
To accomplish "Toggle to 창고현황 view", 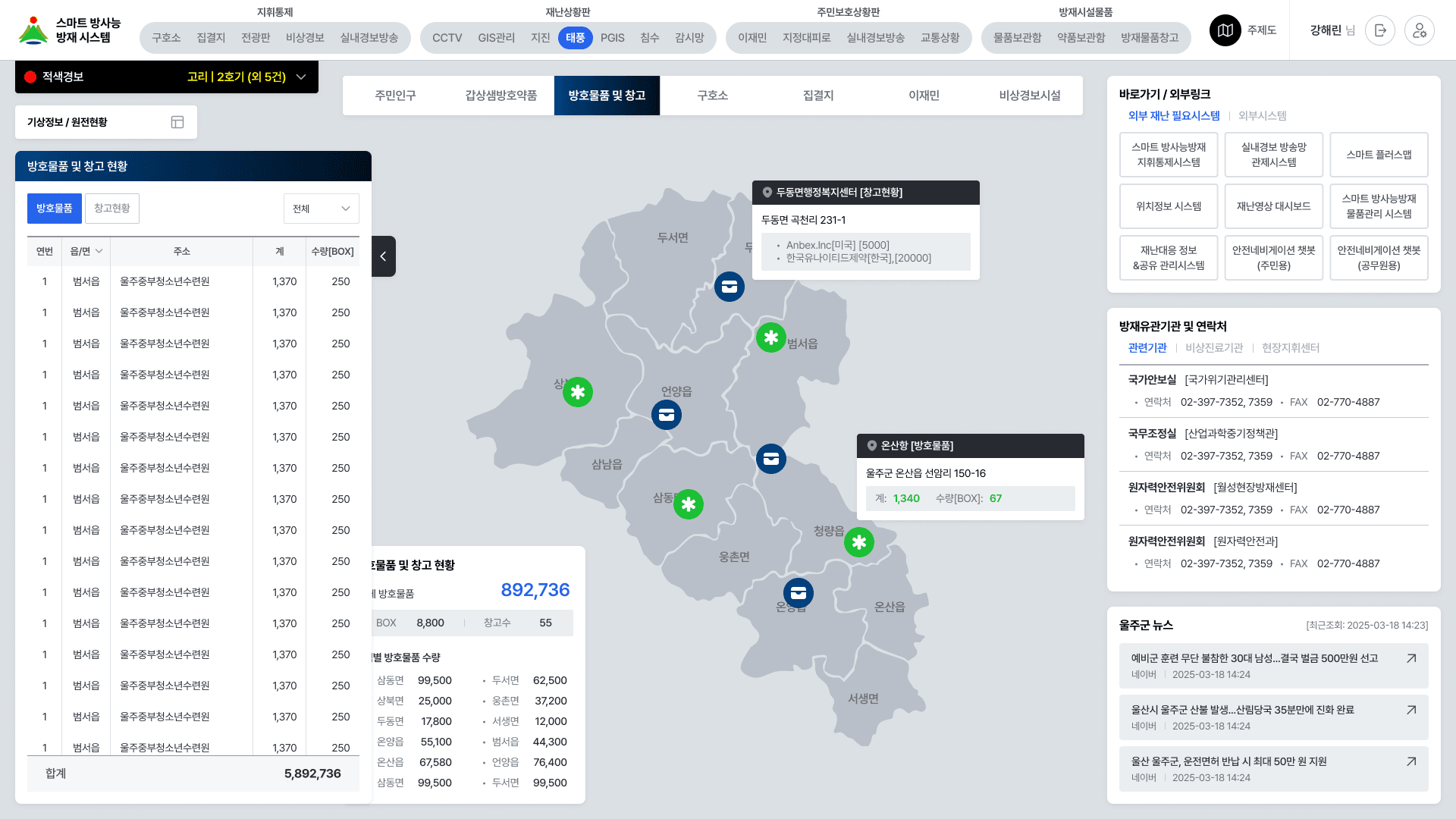I will coord(112,209).
